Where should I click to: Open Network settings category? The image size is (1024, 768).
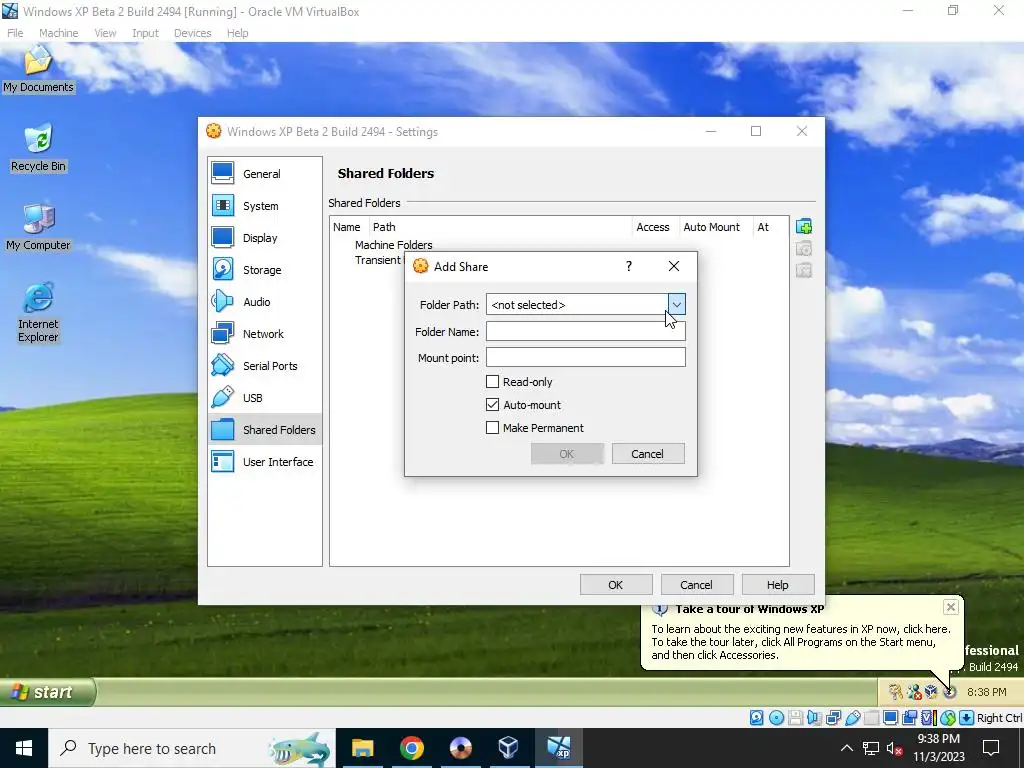click(x=264, y=334)
